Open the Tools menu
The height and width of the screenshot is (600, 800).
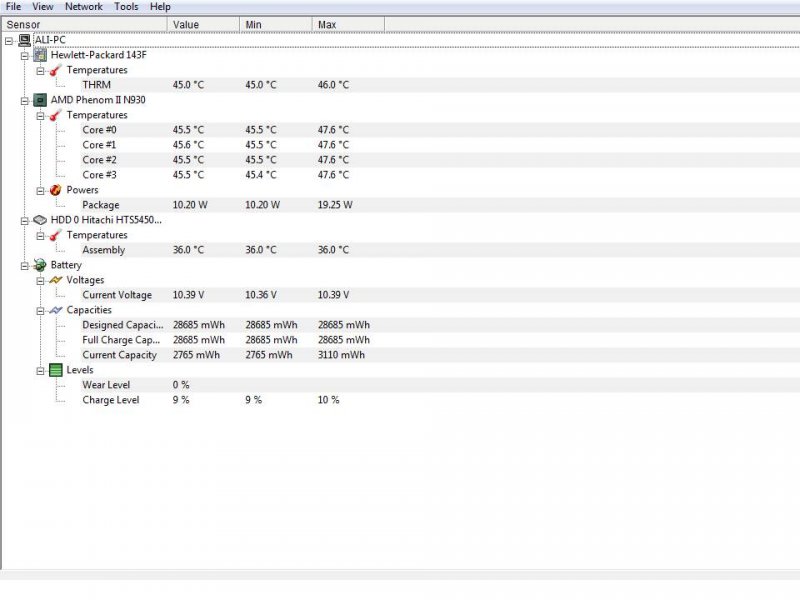pos(126,7)
